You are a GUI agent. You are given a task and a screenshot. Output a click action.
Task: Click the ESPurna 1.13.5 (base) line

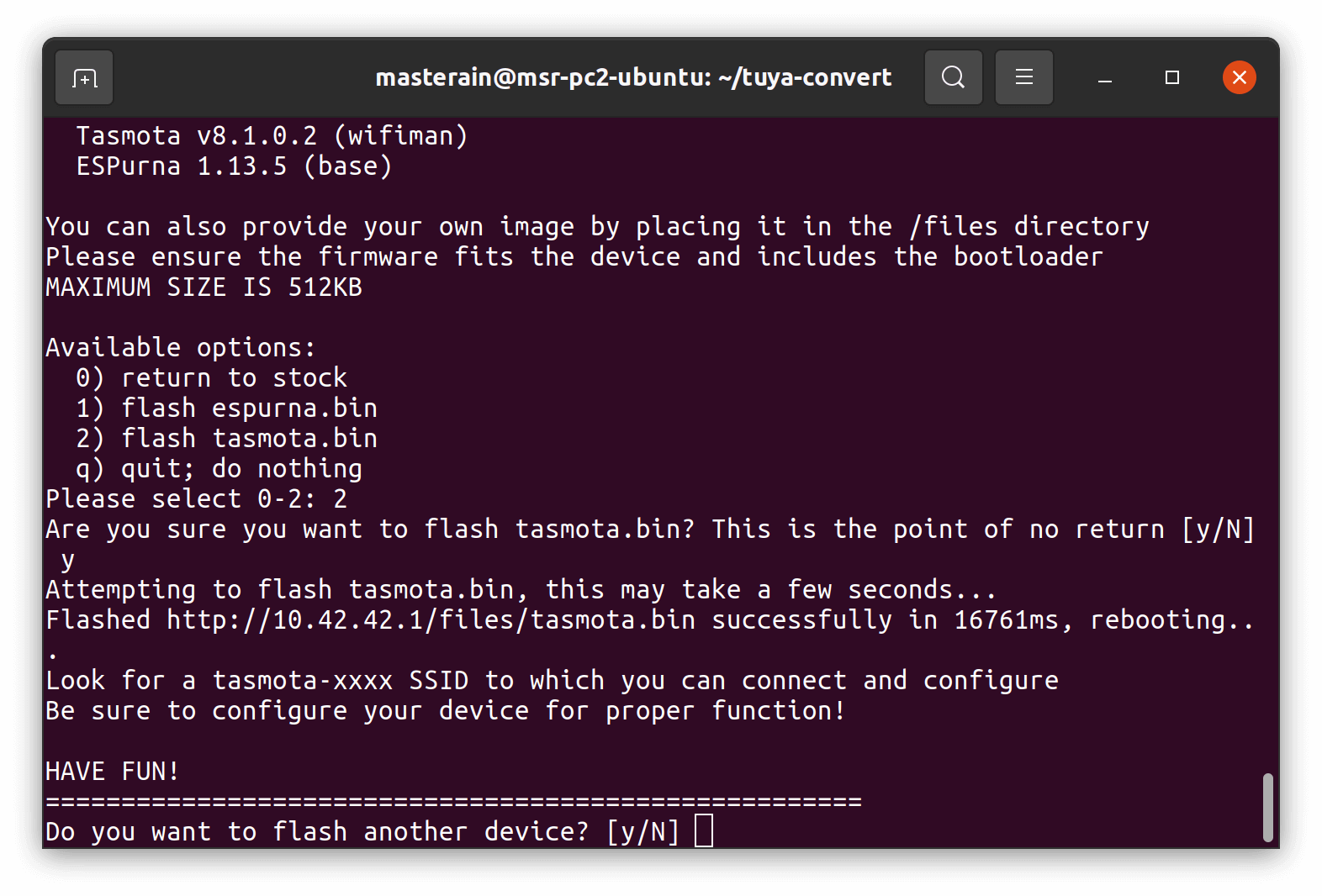click(x=234, y=166)
